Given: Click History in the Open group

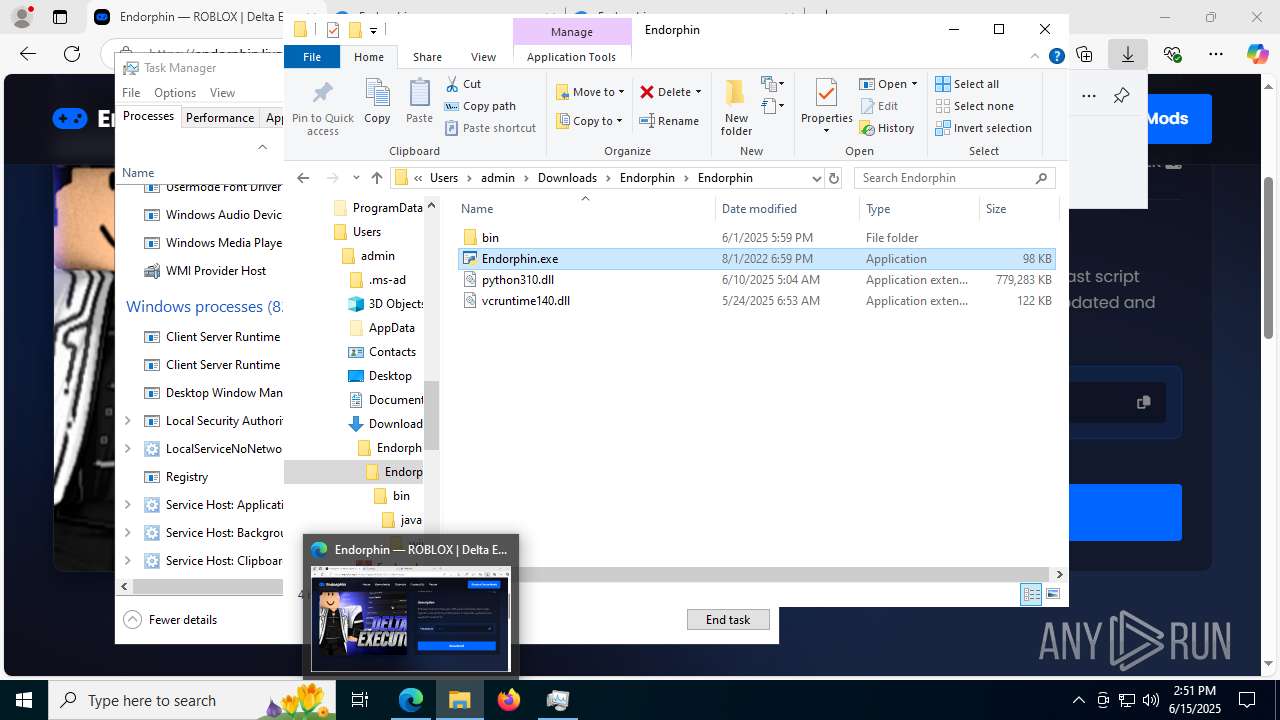Looking at the screenshot, I should click(x=887, y=128).
